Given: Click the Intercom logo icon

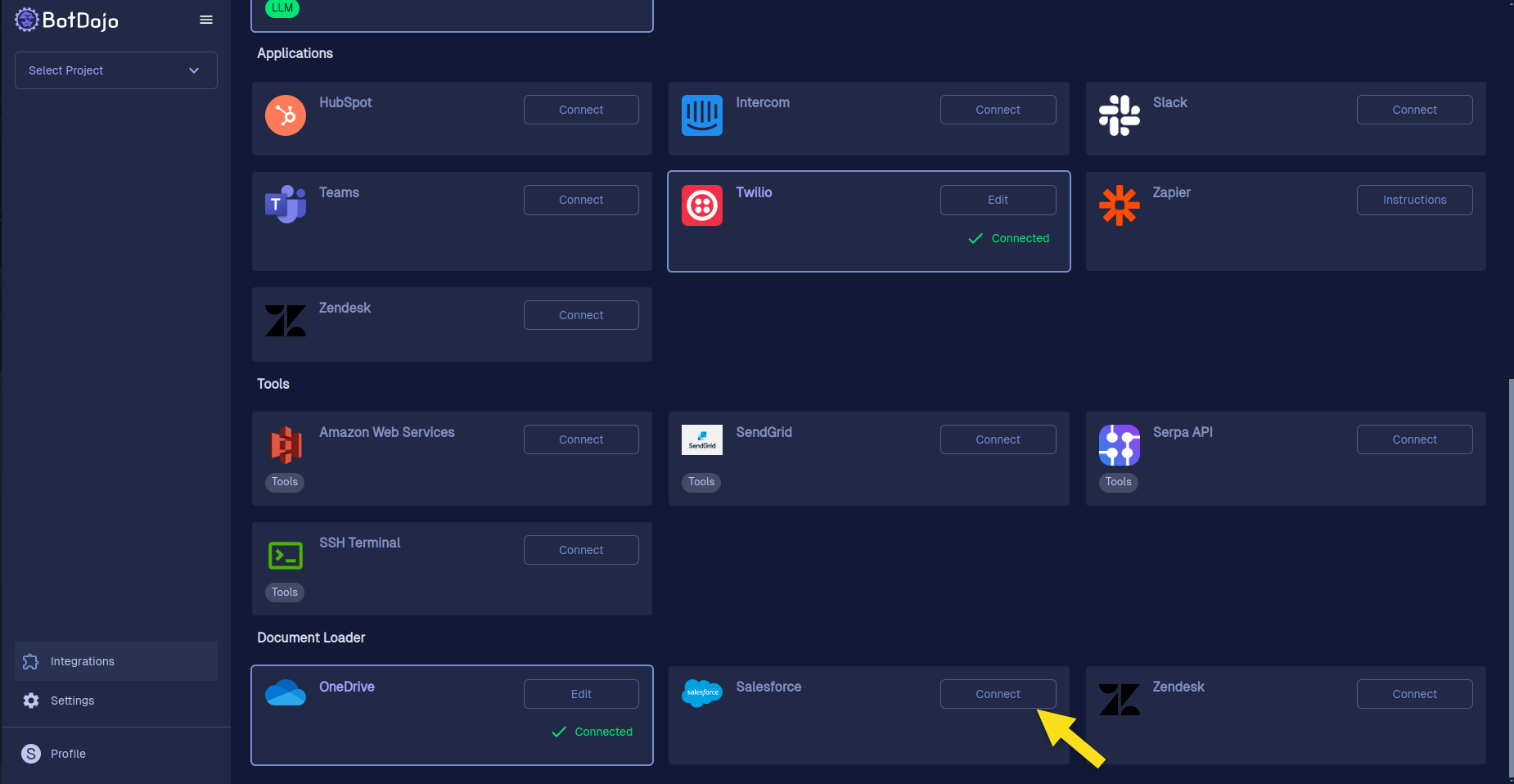Looking at the screenshot, I should pyautogui.click(x=702, y=115).
